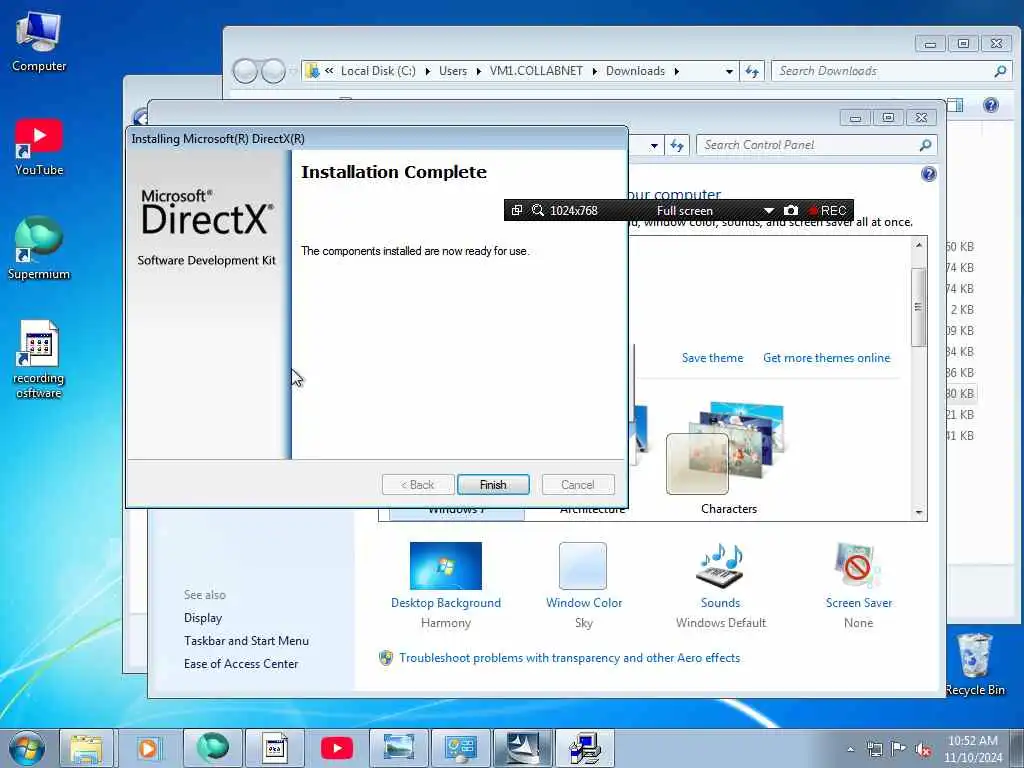Screen dimensions: 1024x768
Task: Click the recorder camera snapshot icon
Action: pyautogui.click(x=790, y=210)
